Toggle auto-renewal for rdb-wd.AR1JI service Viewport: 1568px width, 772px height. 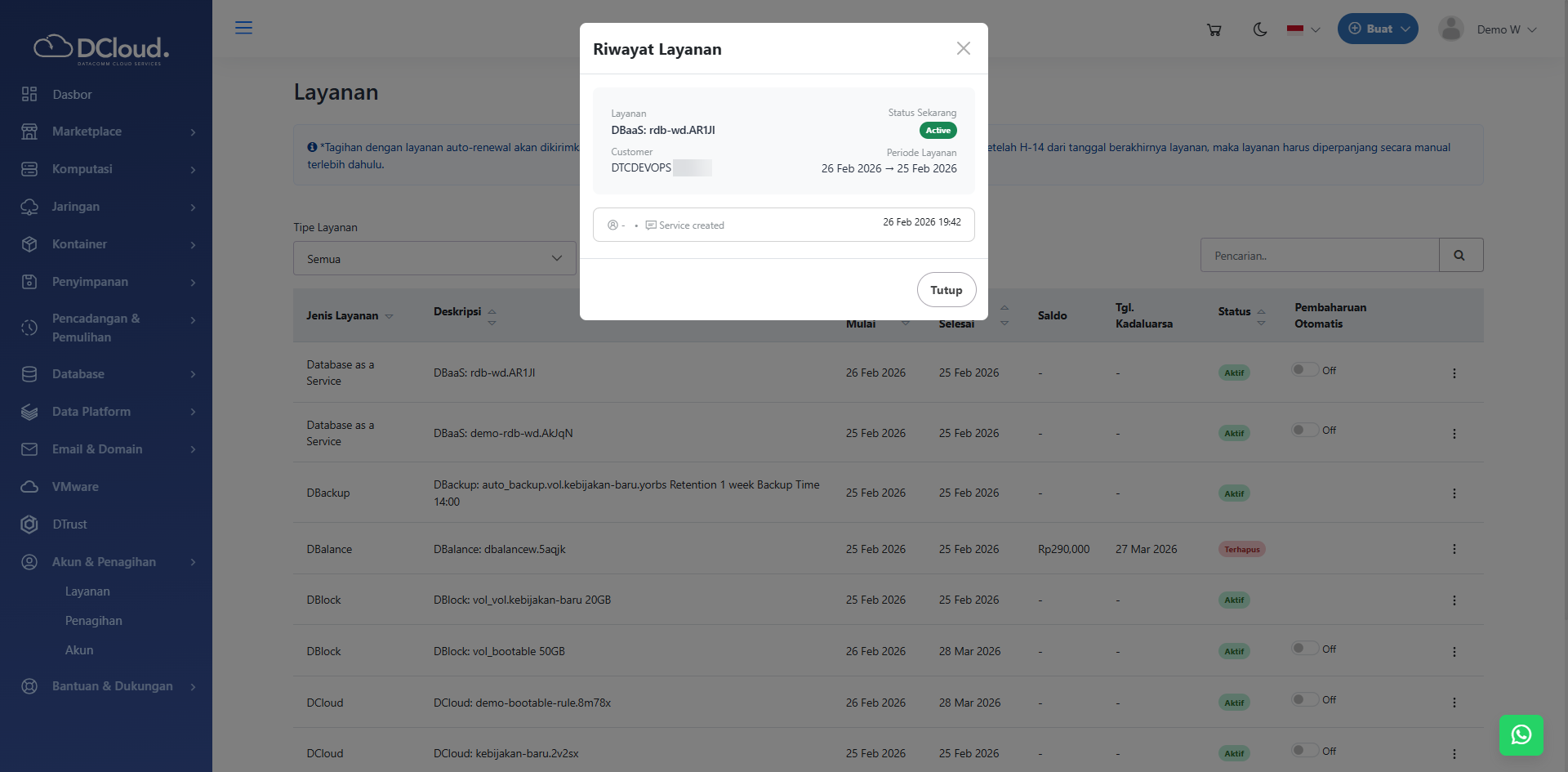pos(1304,370)
